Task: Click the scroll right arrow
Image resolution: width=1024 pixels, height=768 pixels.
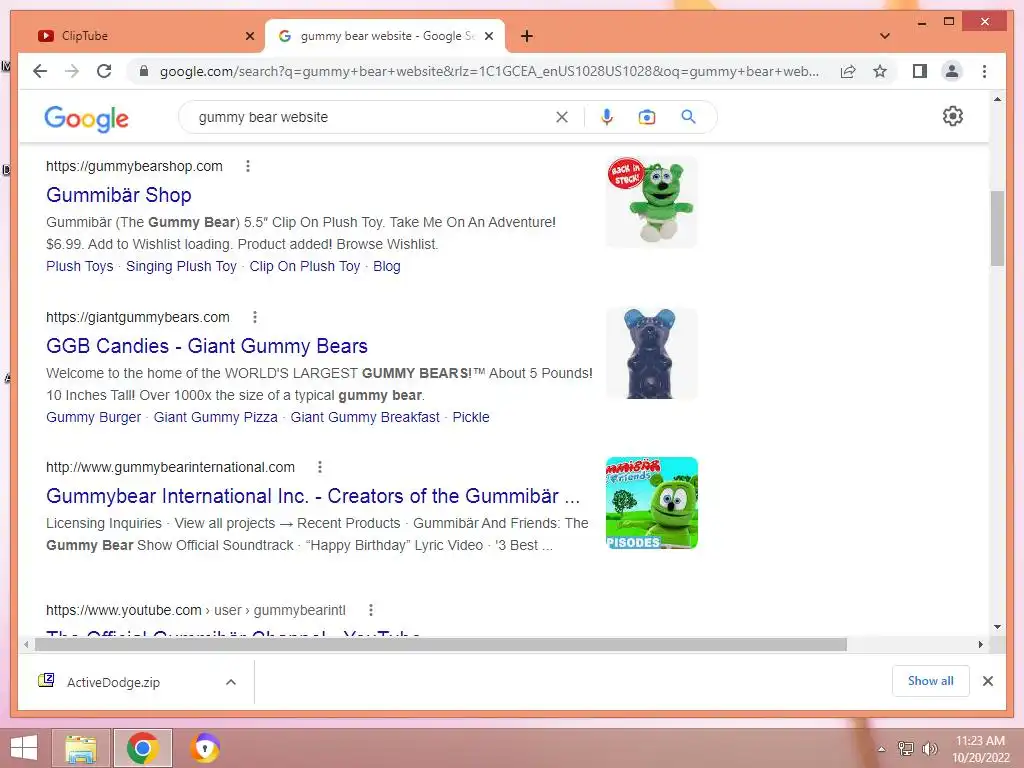Action: point(980,645)
